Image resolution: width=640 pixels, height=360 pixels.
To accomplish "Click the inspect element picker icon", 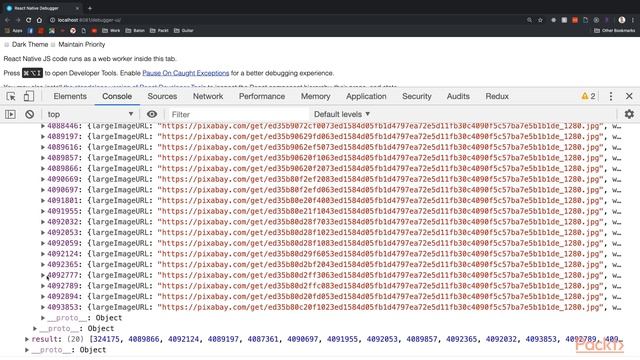I will click(x=11, y=96).
